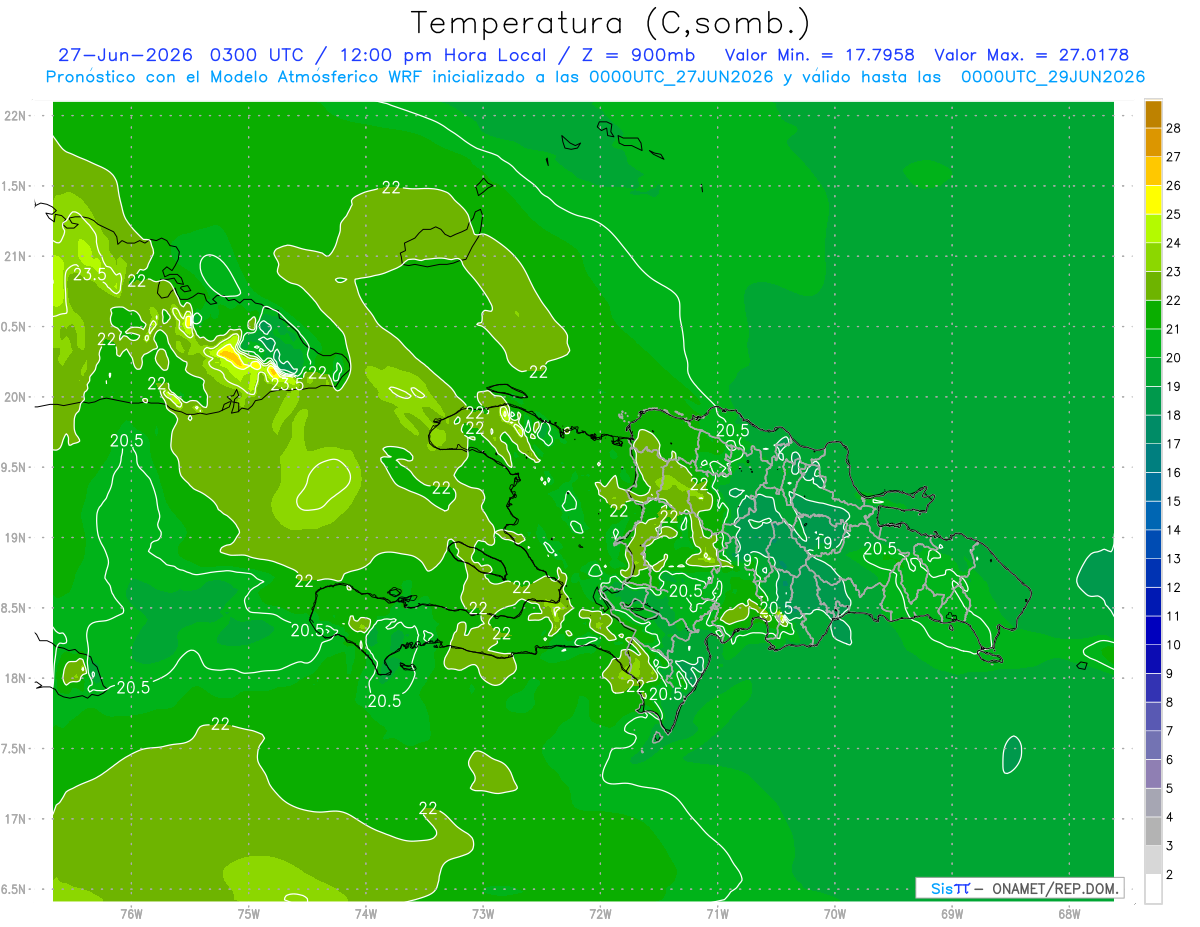
Task: Click the colorbar label "6"
Action: (1170, 760)
